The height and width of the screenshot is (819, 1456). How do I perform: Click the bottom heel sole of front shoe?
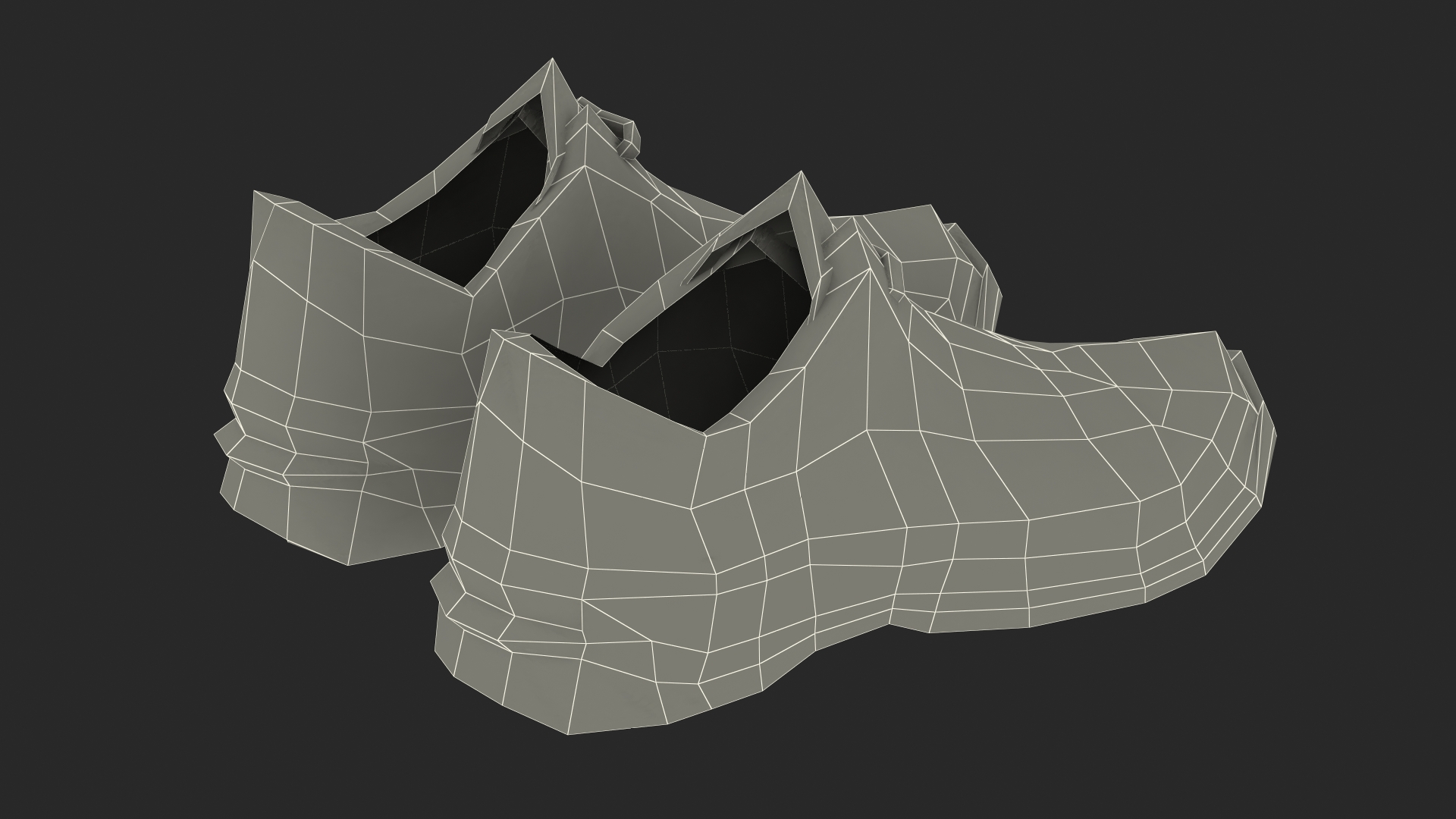click(x=531, y=682)
